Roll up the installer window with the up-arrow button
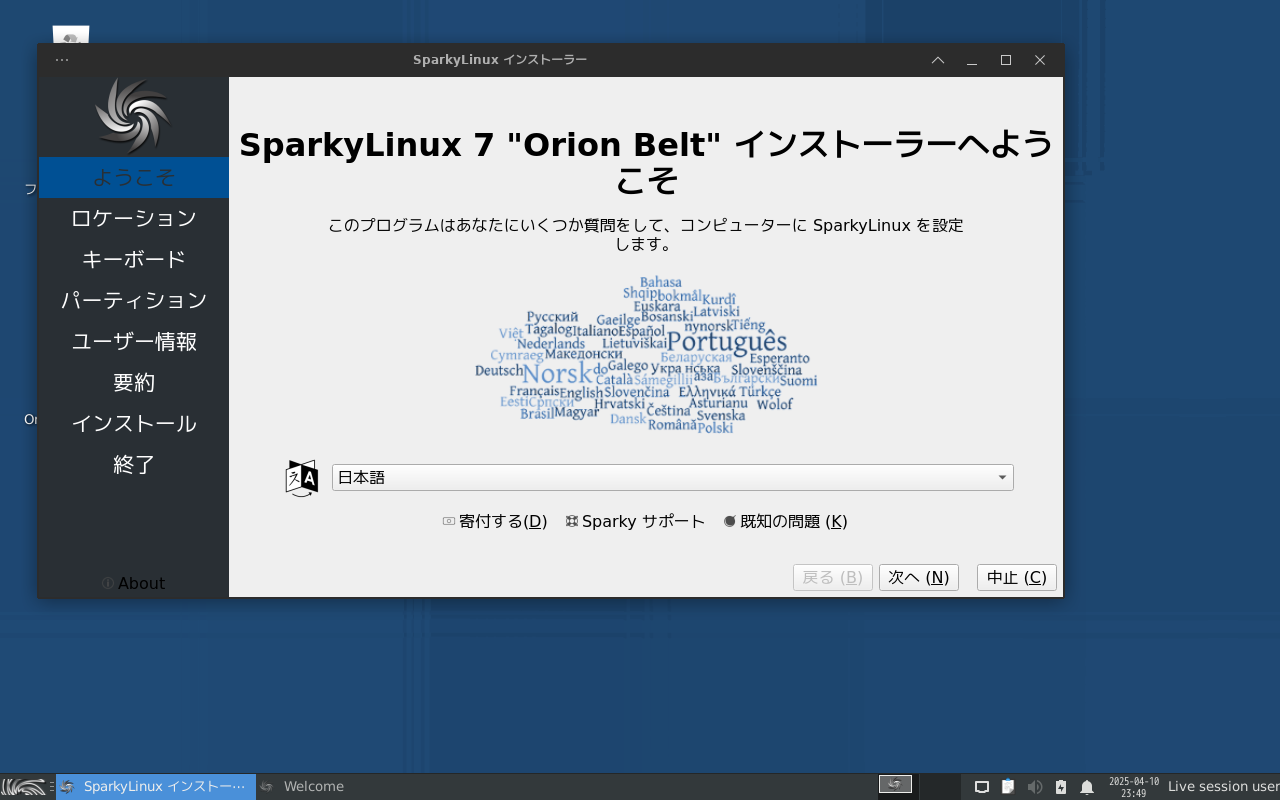The width and height of the screenshot is (1280, 800). tap(938, 60)
